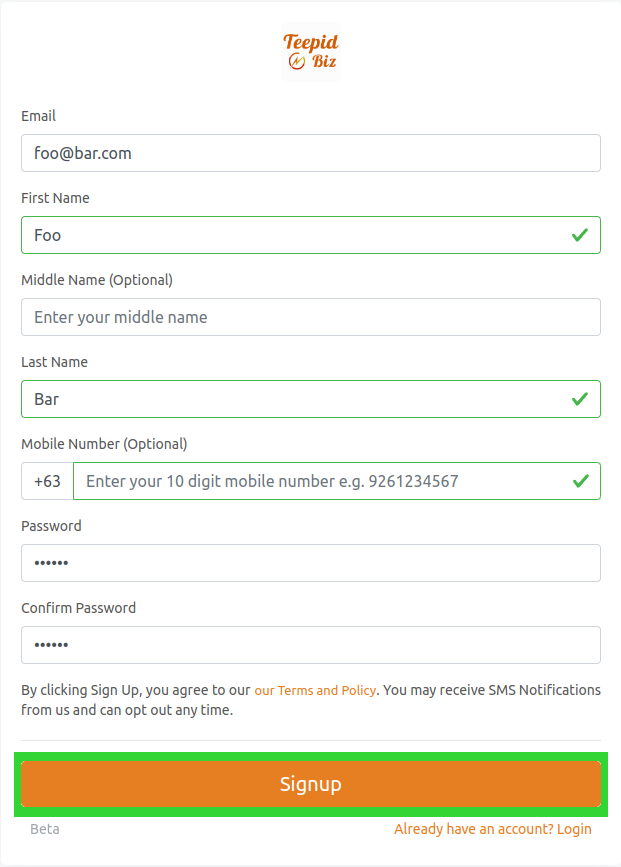Click the green checkmark in Mobile Number field
The height and width of the screenshot is (867, 621).
[580, 481]
